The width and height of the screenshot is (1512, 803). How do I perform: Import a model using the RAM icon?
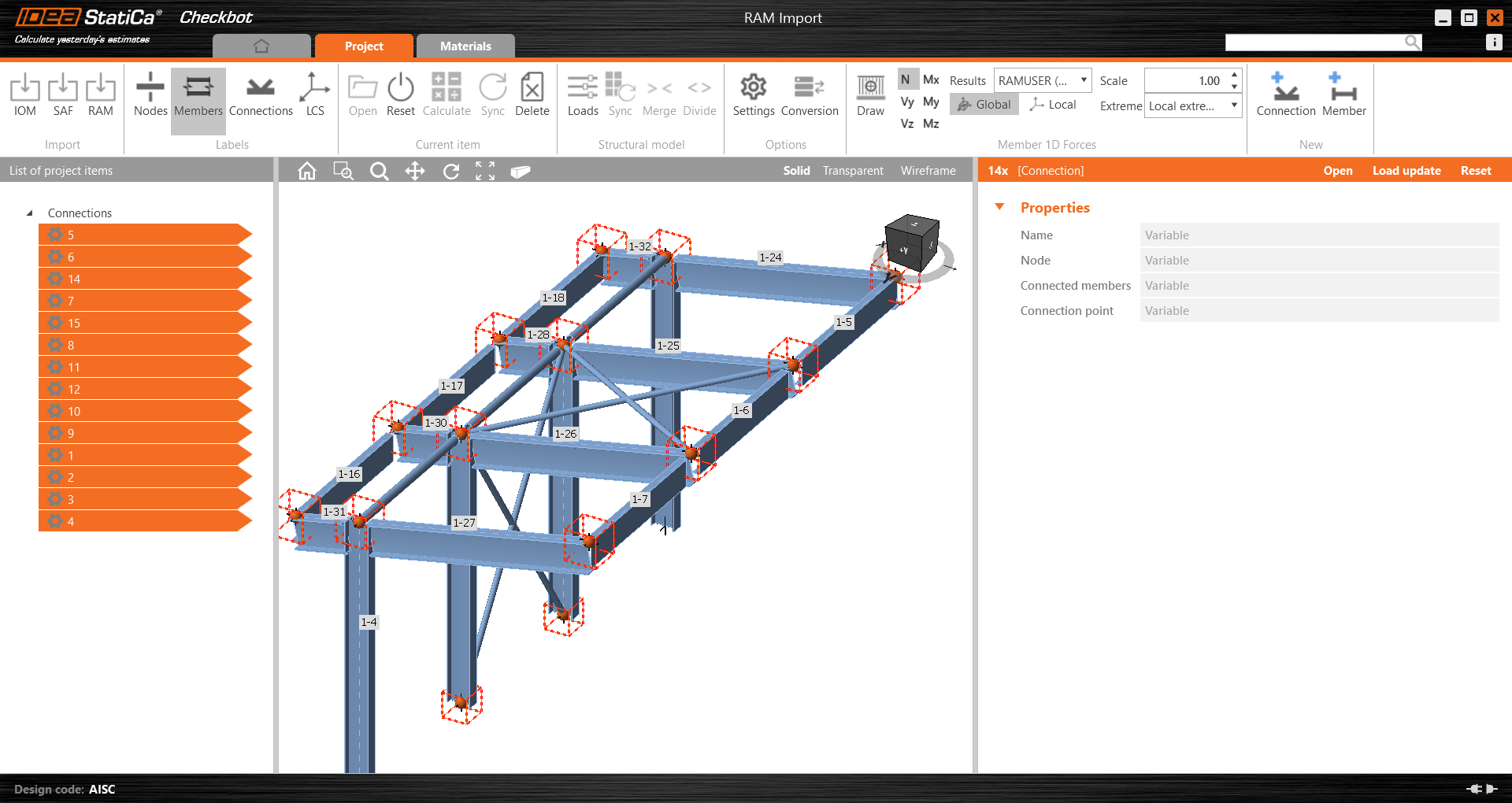pos(101,94)
